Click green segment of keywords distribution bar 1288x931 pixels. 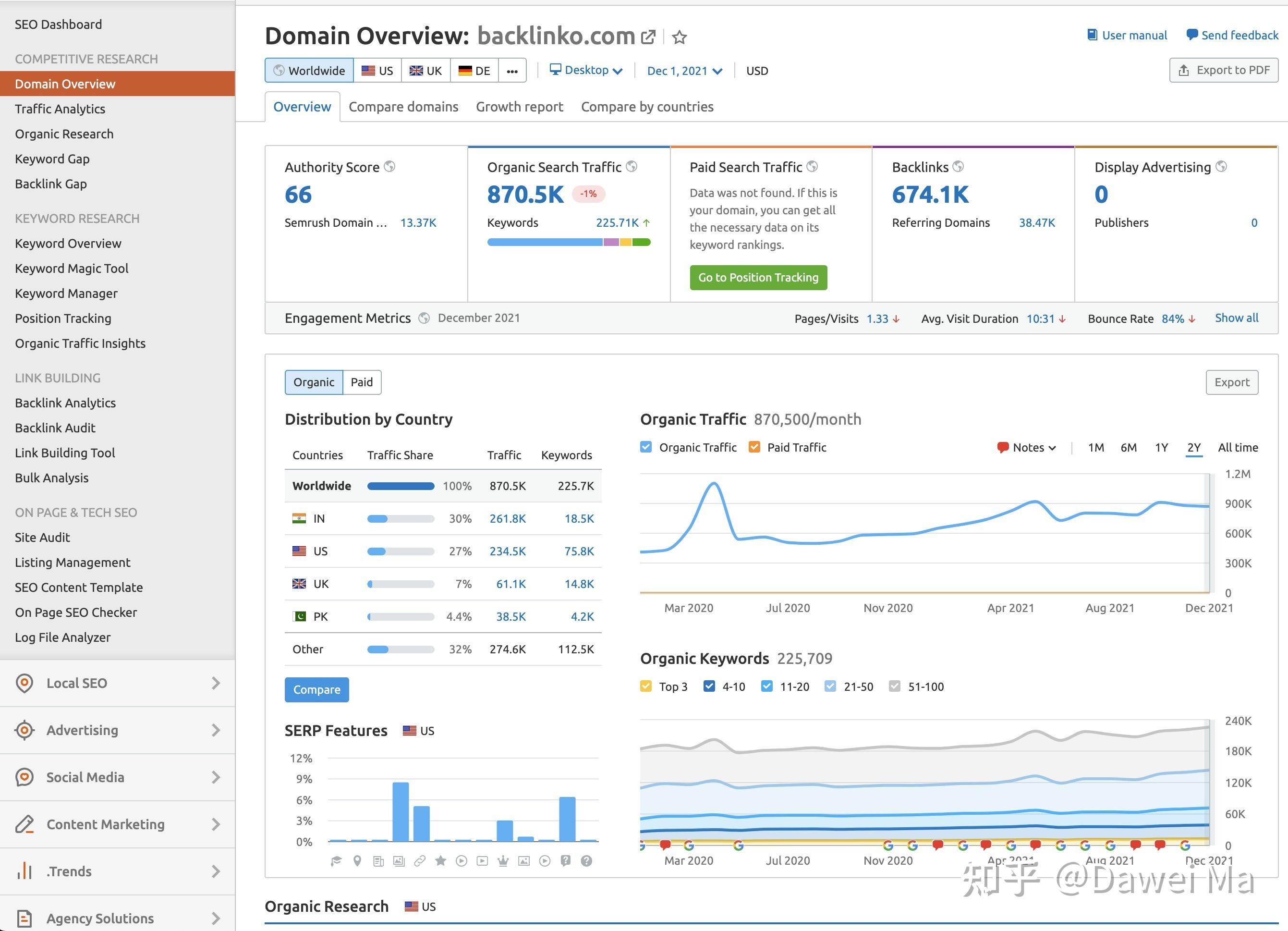(x=641, y=243)
